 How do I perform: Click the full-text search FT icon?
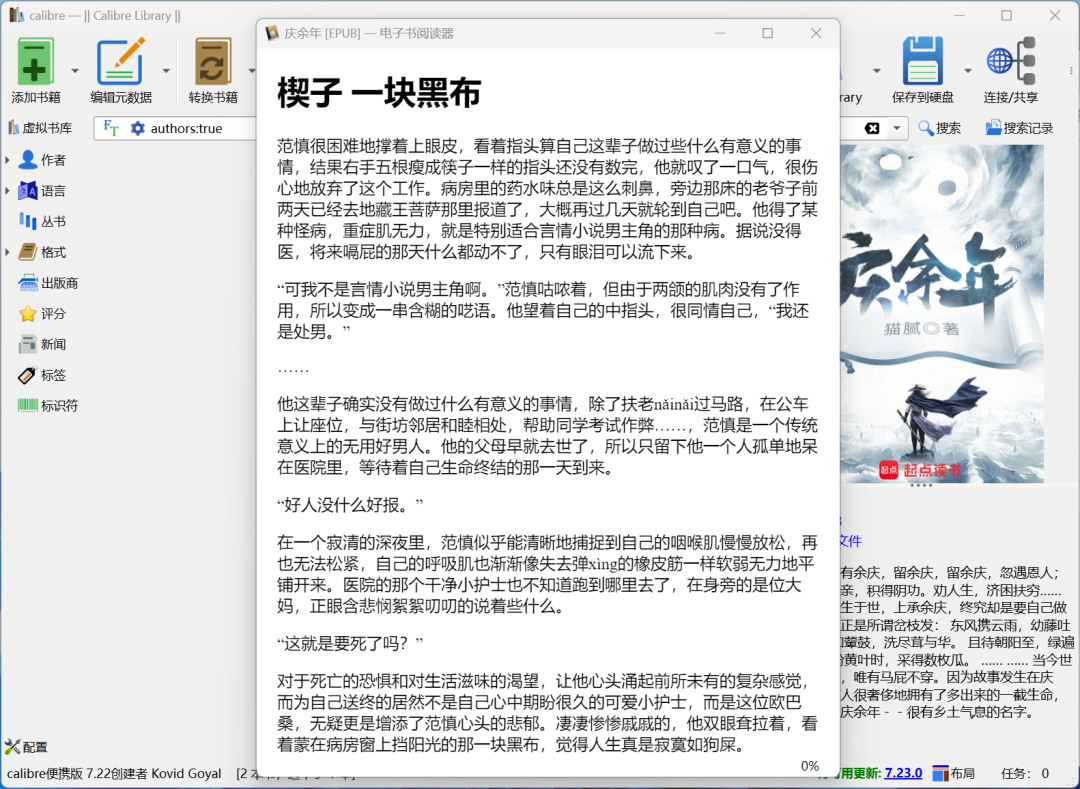tap(111, 129)
